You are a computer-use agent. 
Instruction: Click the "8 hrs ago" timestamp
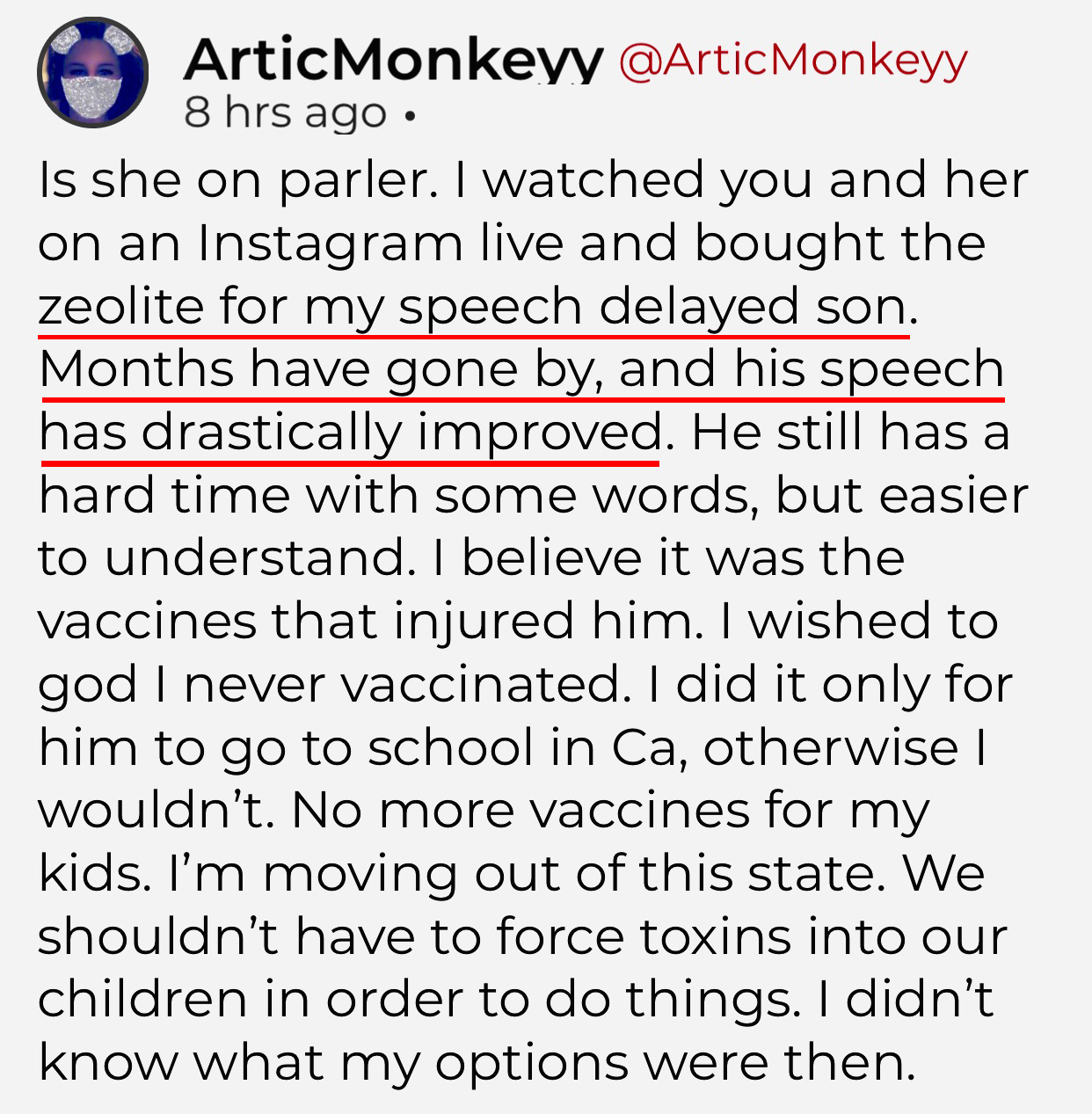point(285,113)
